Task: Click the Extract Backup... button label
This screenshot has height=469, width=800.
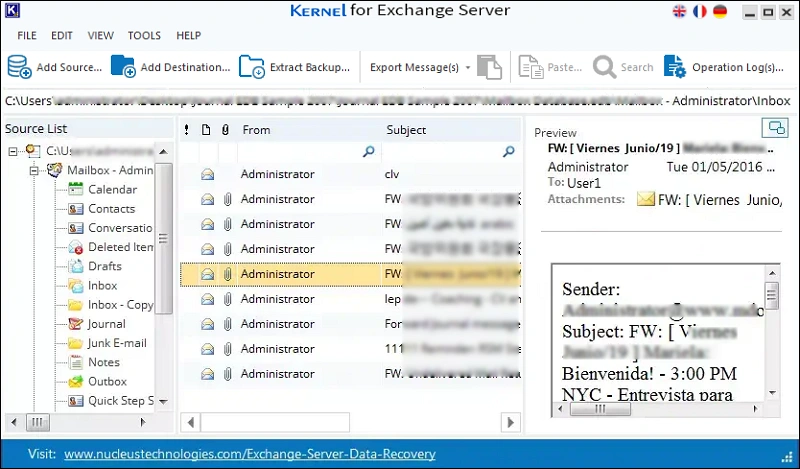Action: [x=310, y=67]
